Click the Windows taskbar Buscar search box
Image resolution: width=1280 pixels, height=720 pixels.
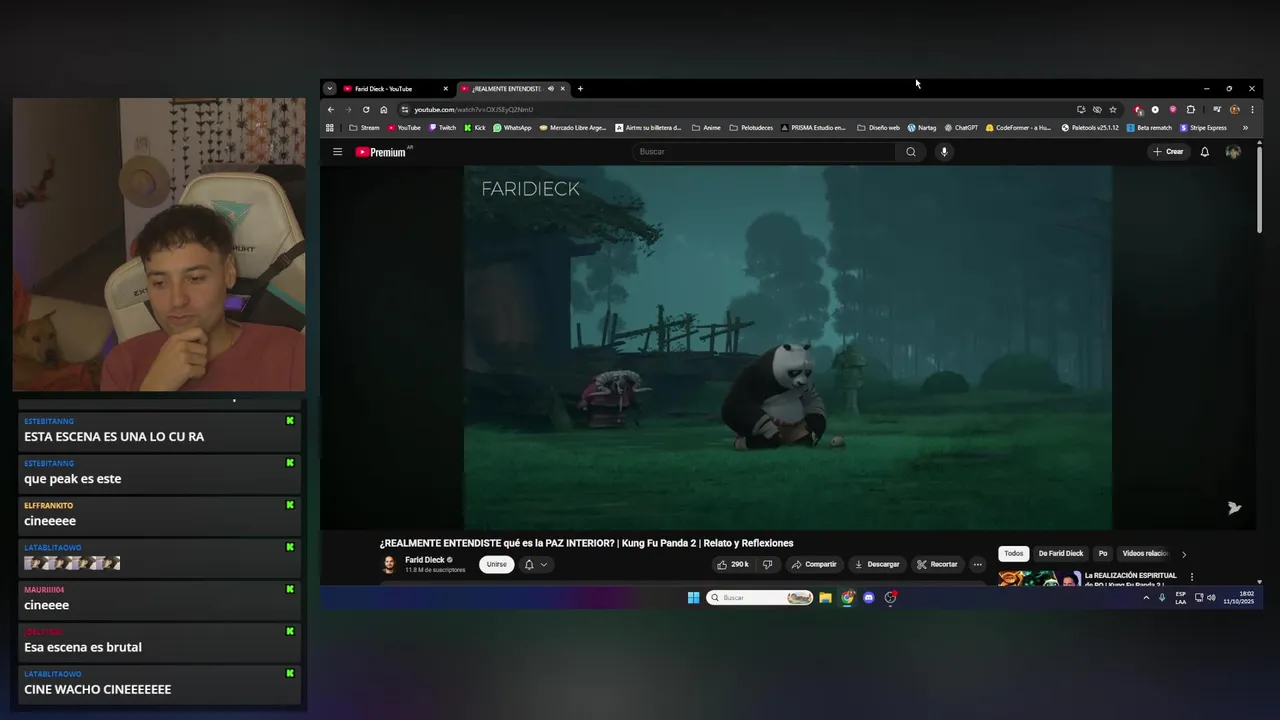click(x=759, y=598)
